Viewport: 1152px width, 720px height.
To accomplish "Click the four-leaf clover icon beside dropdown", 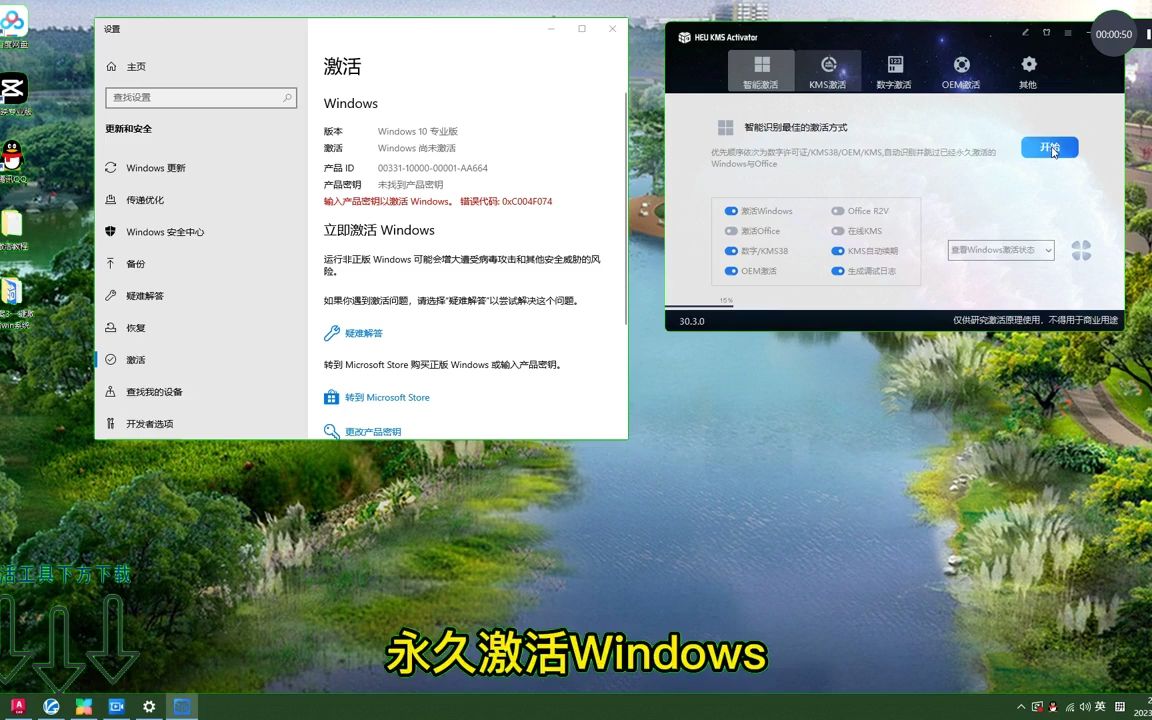I will click(x=1081, y=251).
